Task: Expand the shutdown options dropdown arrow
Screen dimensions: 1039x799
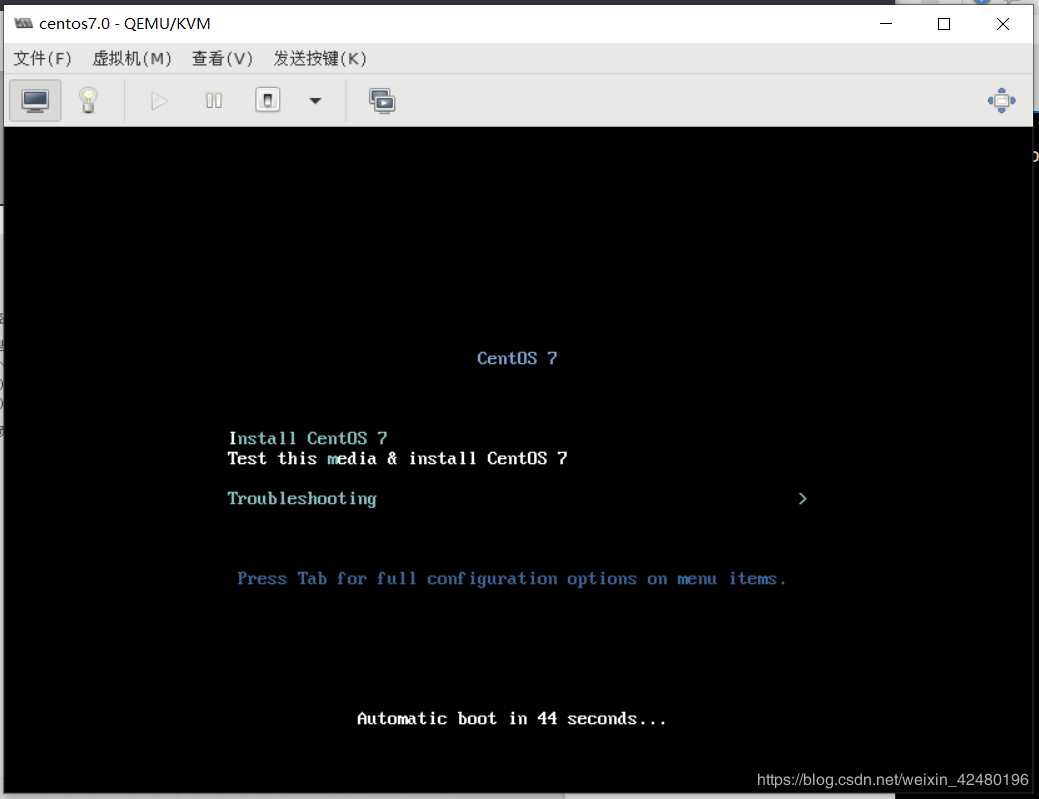Action: click(315, 101)
